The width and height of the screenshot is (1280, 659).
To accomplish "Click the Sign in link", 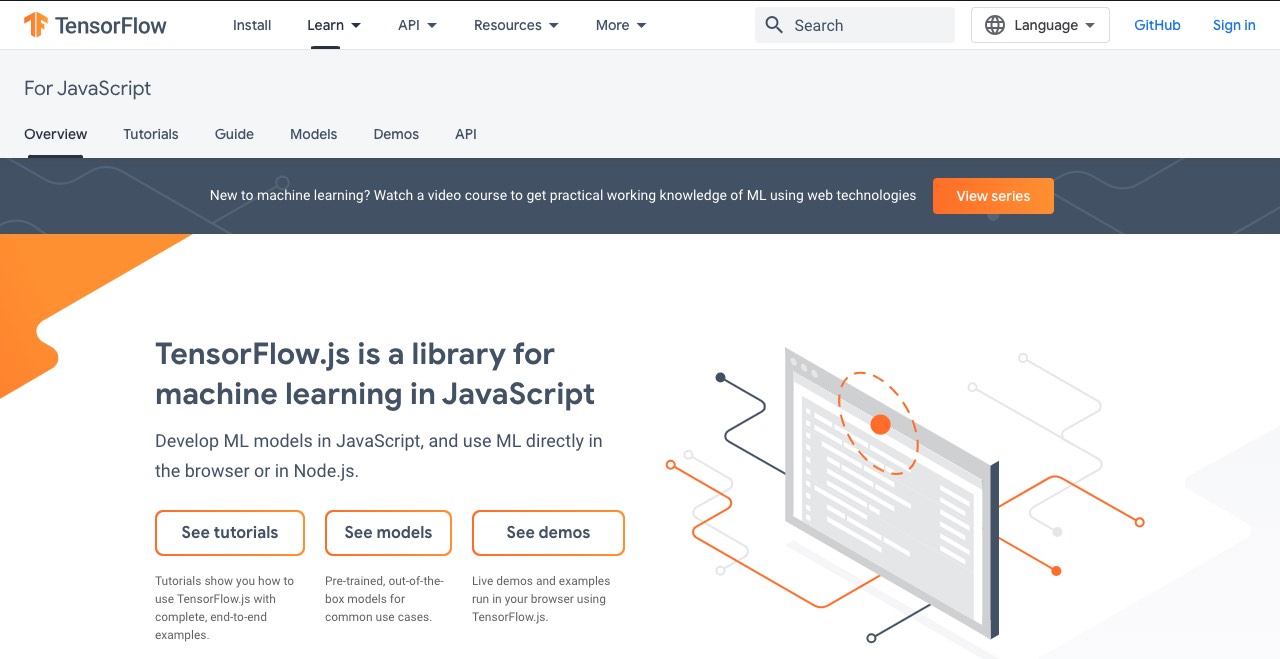I will (x=1234, y=25).
